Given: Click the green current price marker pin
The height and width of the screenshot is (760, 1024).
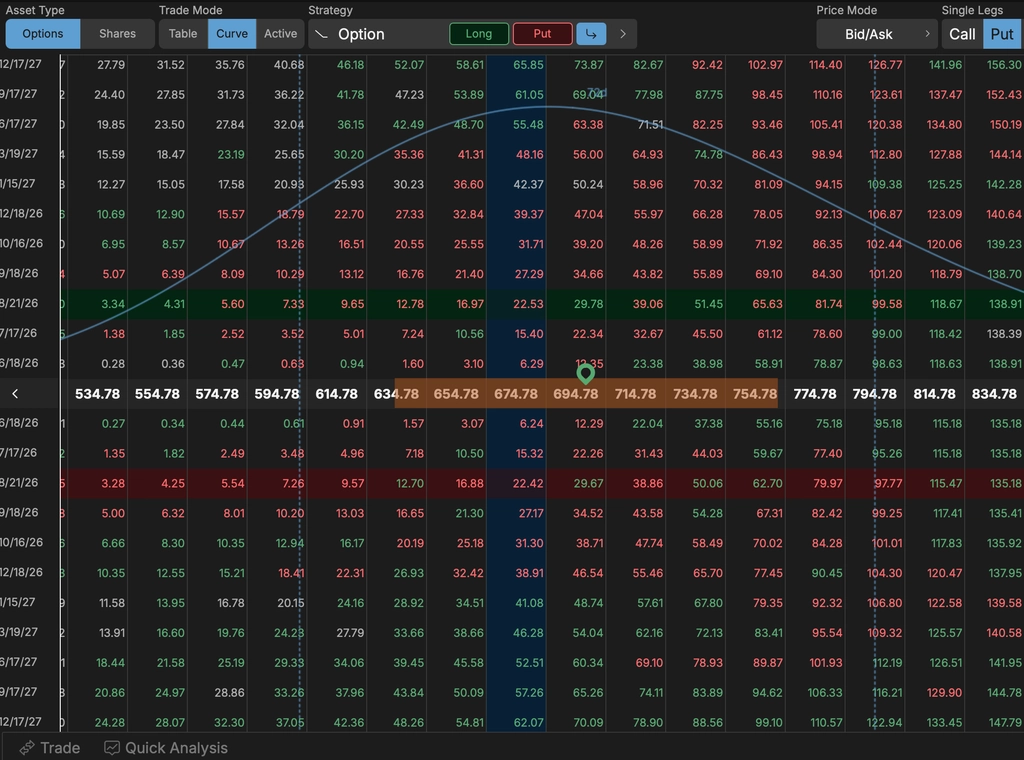Looking at the screenshot, I should (586, 373).
